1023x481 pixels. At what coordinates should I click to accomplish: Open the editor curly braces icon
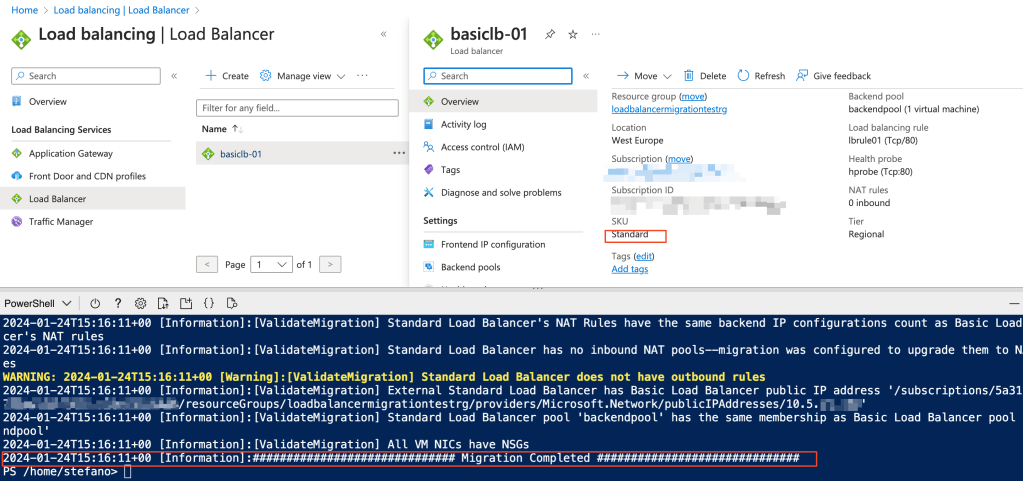tap(209, 303)
